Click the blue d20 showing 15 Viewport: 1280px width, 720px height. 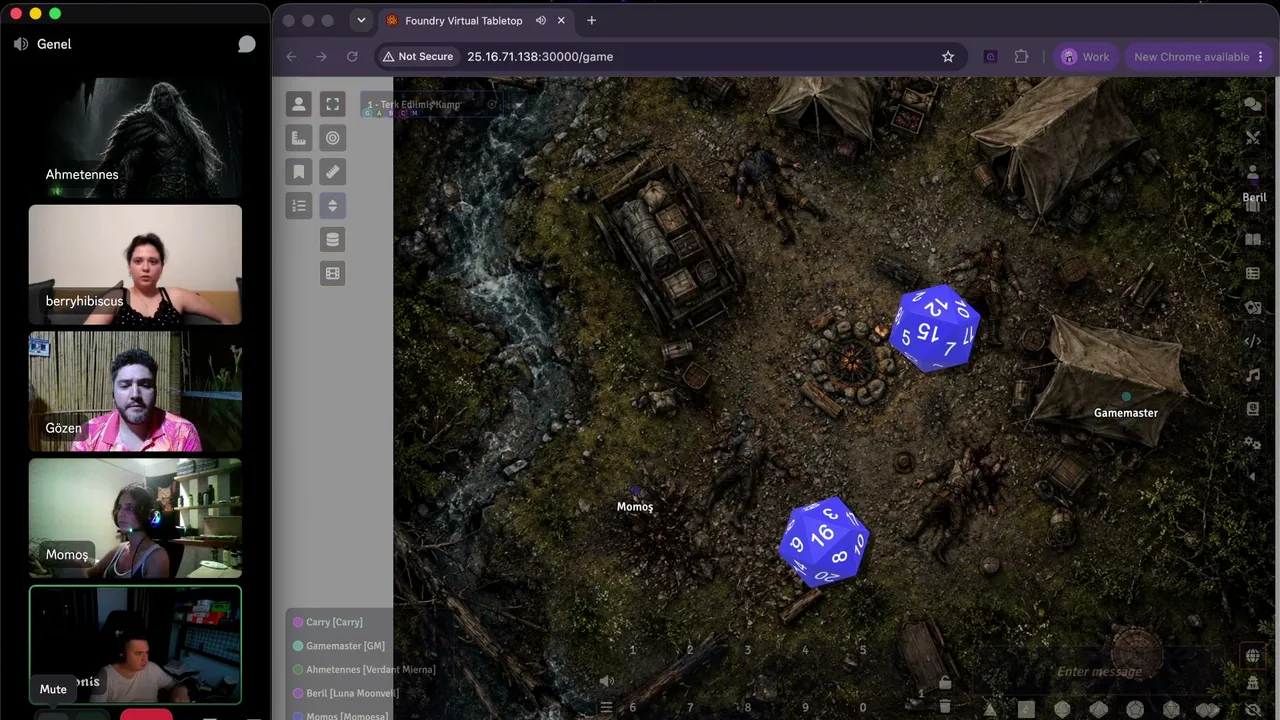tap(935, 329)
